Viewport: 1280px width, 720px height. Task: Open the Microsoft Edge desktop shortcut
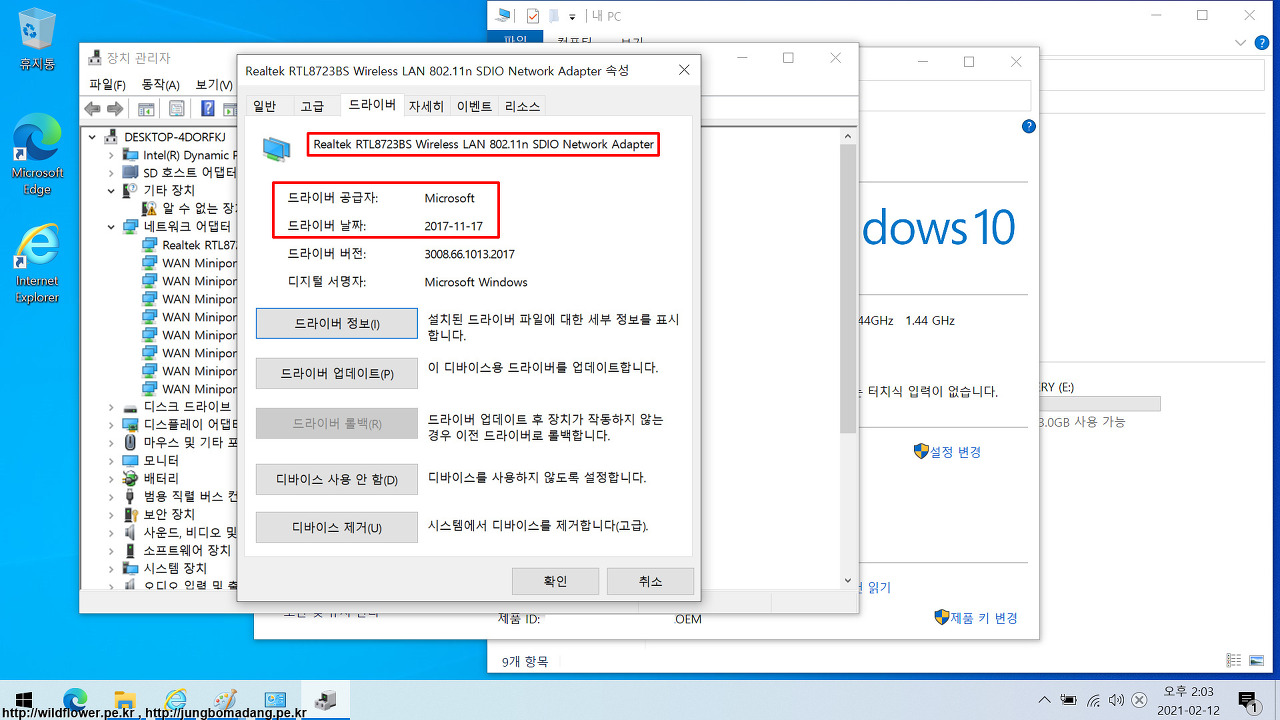pos(37,154)
